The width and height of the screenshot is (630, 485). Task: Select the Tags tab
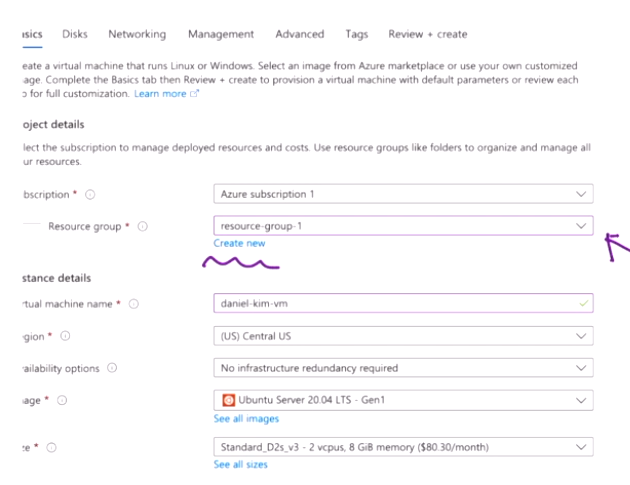(357, 34)
